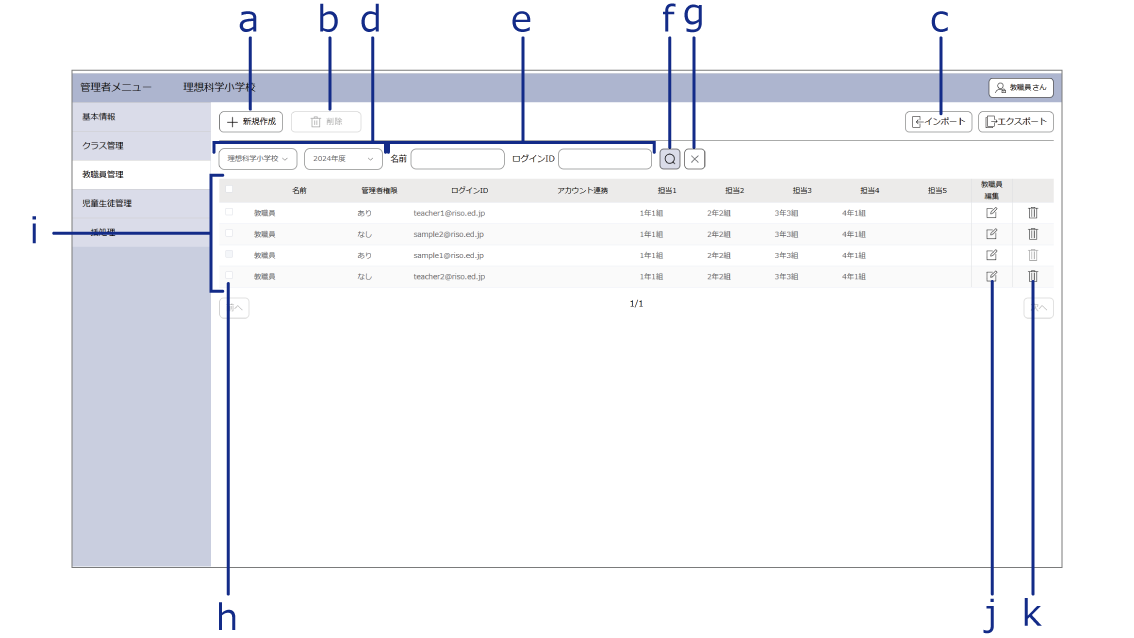The image size is (1134, 638).
Task: Focus the ログインID search field
Action: pos(605,159)
